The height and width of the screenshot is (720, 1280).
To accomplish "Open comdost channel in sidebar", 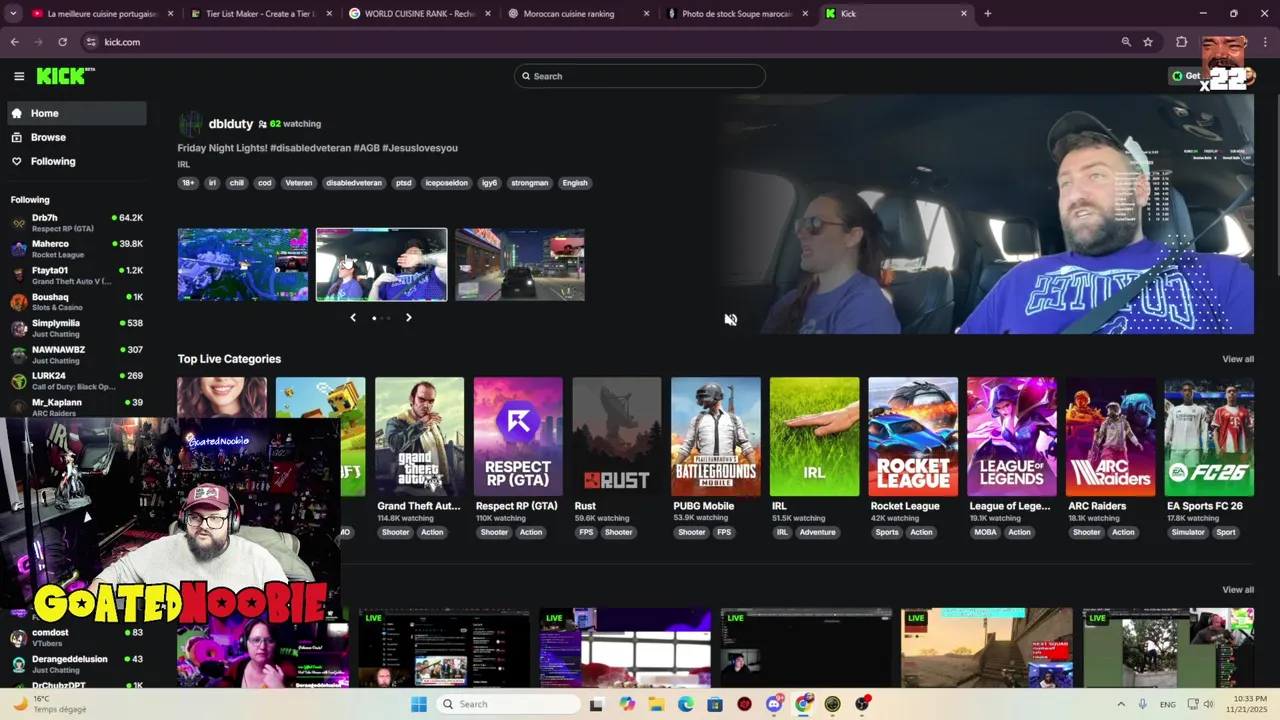I will click(77, 637).
